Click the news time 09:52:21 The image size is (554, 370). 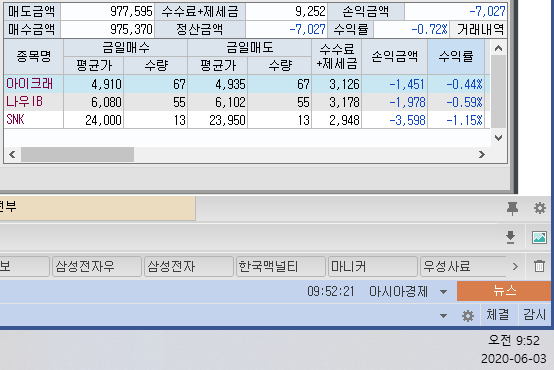[330, 292]
